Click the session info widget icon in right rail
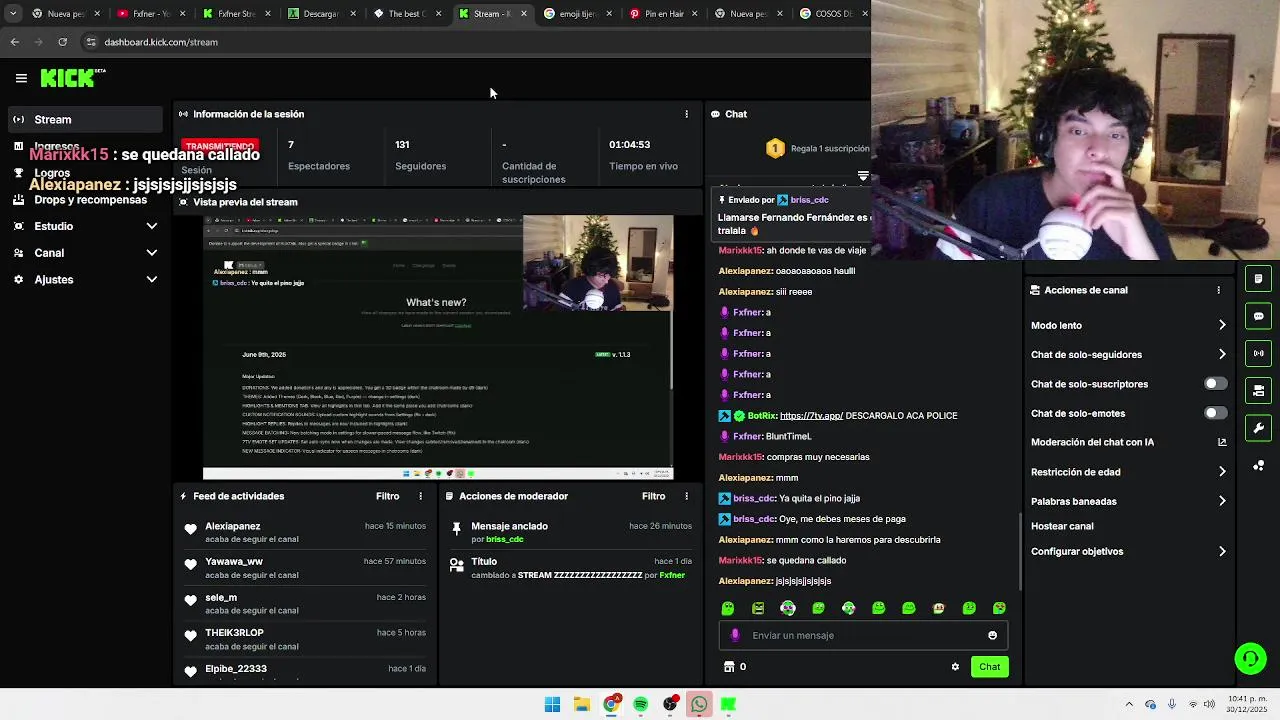 tap(1258, 278)
